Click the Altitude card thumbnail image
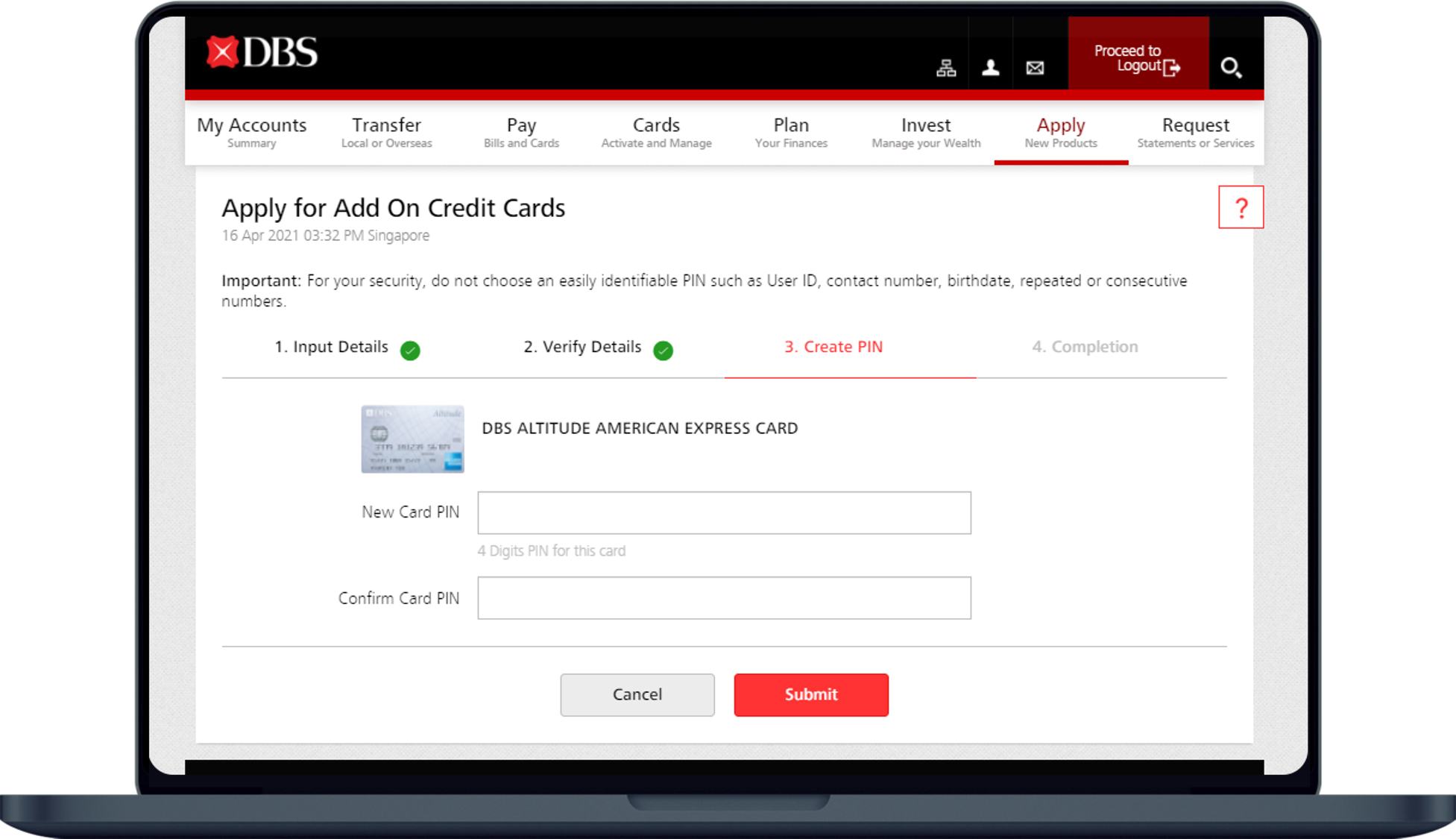Viewport: 1456px width, 839px height. 412,439
